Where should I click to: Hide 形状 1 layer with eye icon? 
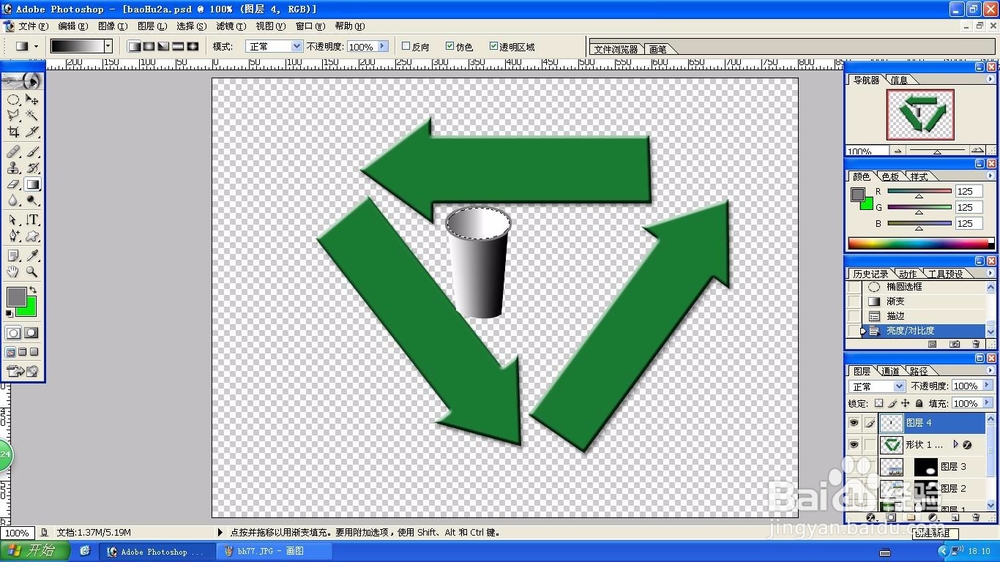click(x=854, y=445)
